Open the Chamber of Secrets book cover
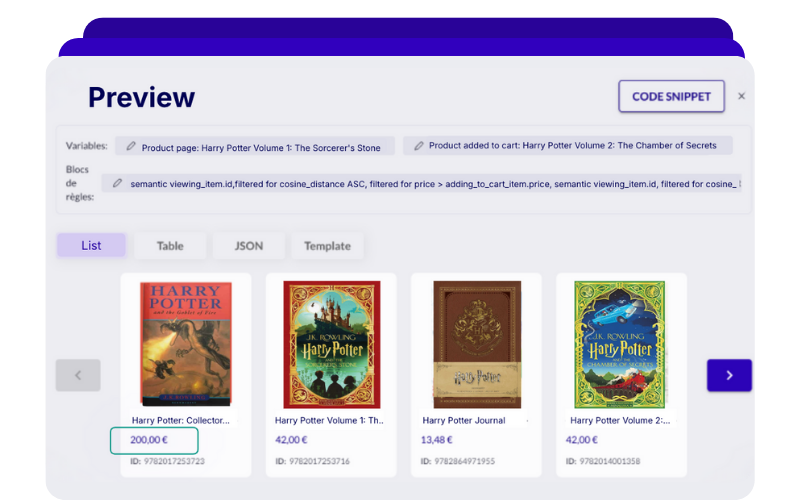 pyautogui.click(x=619, y=344)
